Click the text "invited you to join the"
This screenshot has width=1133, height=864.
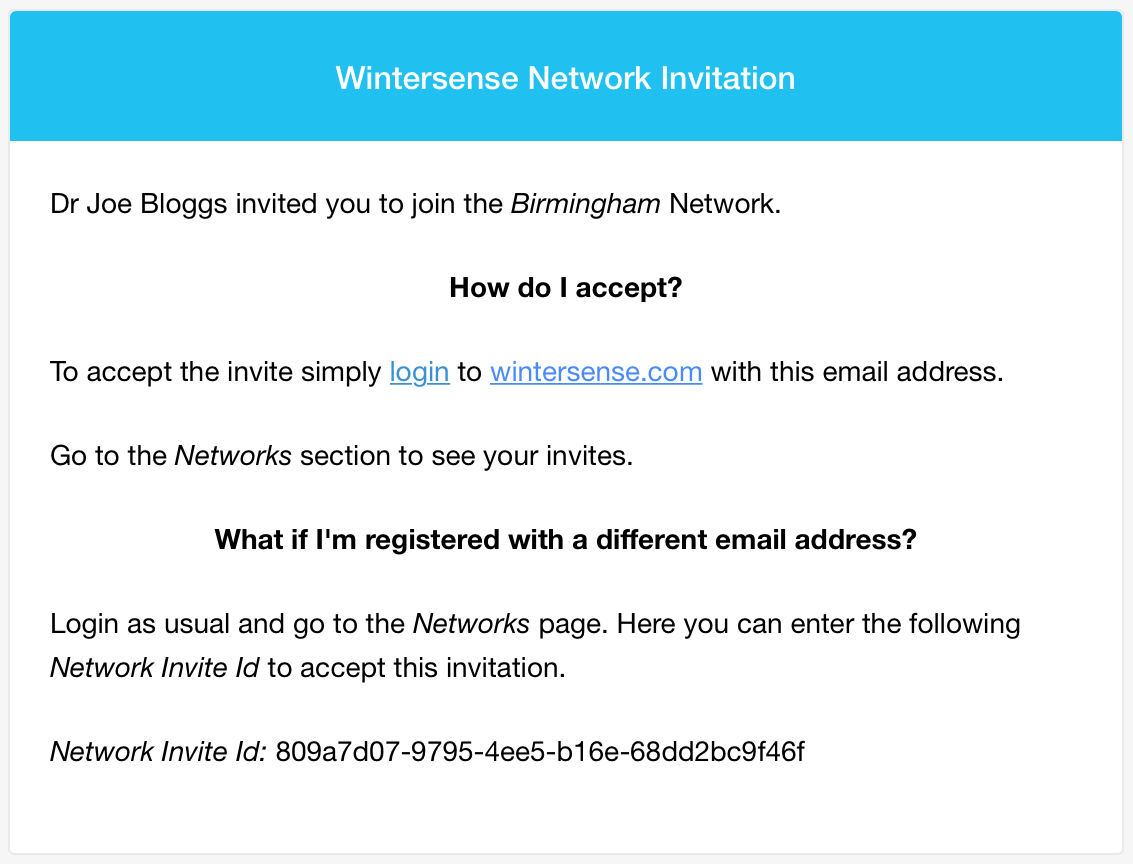tap(369, 204)
